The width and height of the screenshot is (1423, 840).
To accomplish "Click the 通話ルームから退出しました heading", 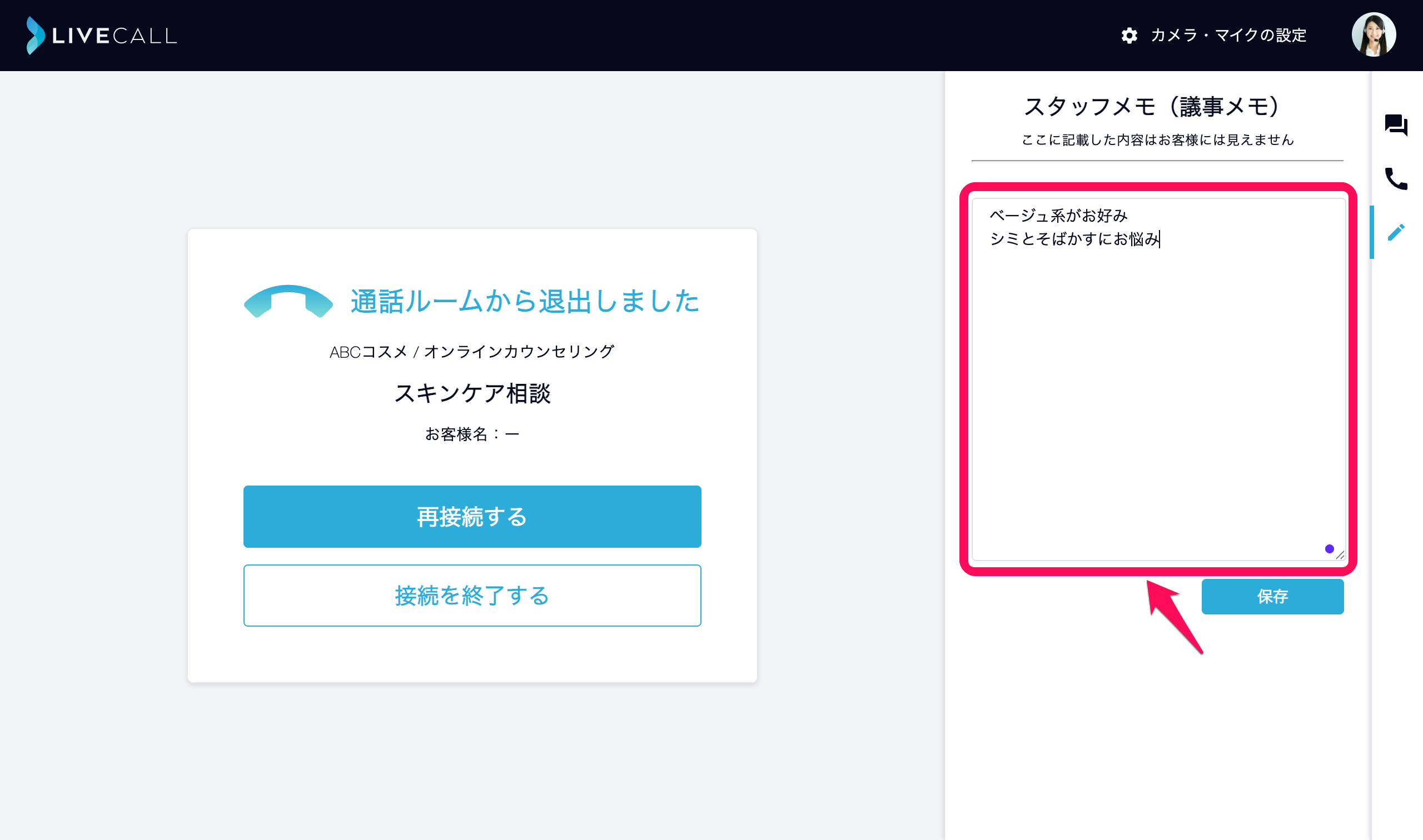I will 525,301.
